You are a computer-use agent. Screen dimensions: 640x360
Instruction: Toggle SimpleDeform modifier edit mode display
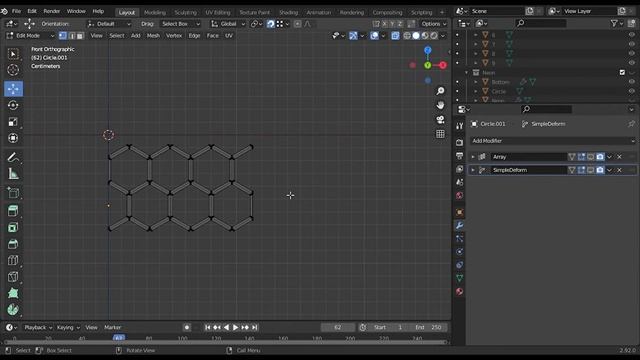coord(581,170)
